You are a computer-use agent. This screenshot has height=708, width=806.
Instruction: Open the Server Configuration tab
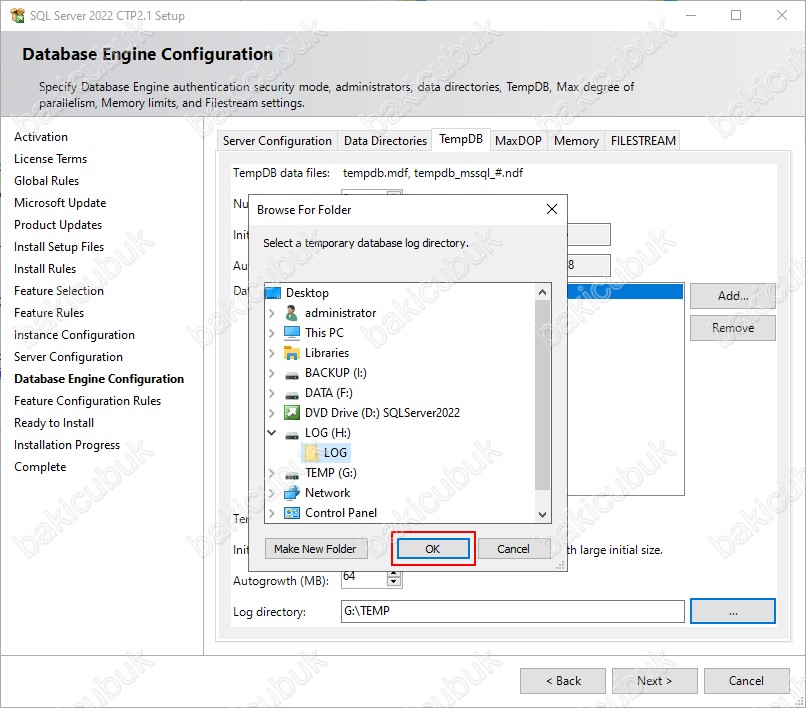click(277, 141)
